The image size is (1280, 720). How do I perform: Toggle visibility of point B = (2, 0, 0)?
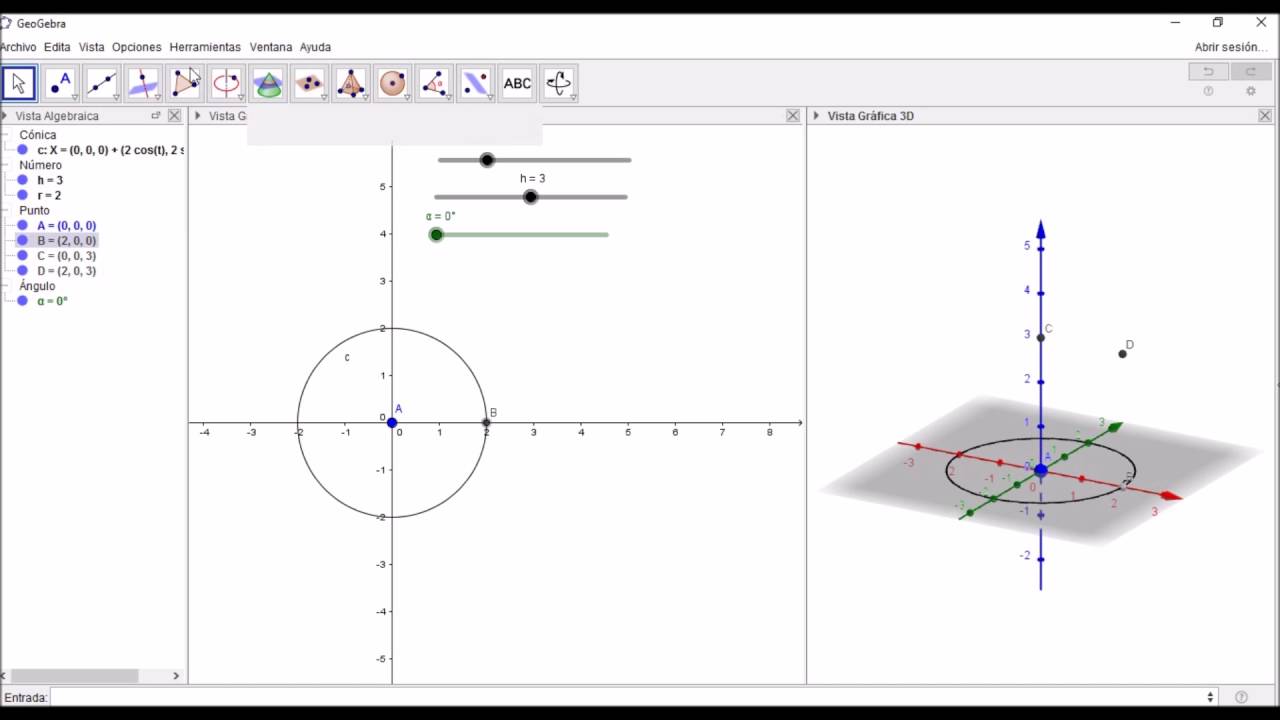tap(22, 241)
